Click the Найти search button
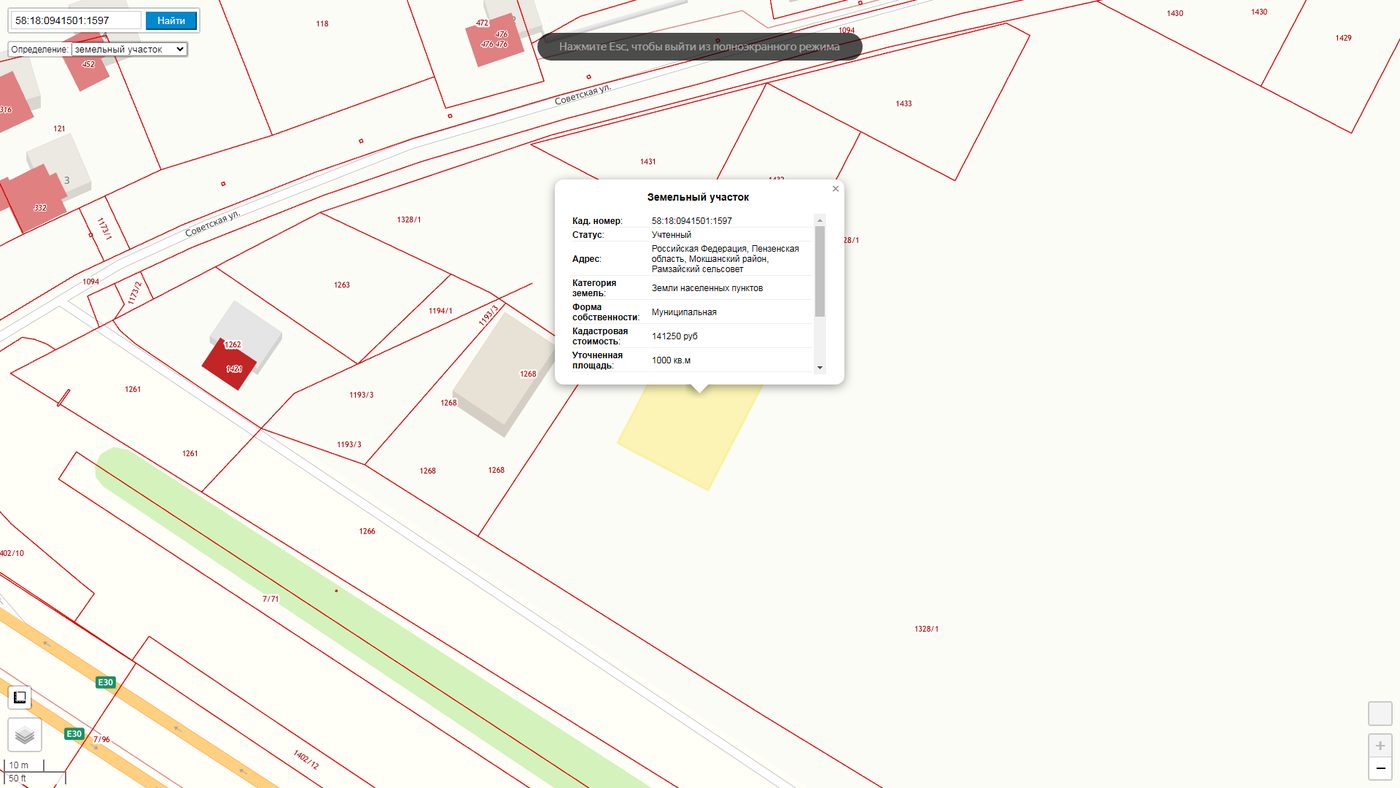1400x788 pixels. 171,20
